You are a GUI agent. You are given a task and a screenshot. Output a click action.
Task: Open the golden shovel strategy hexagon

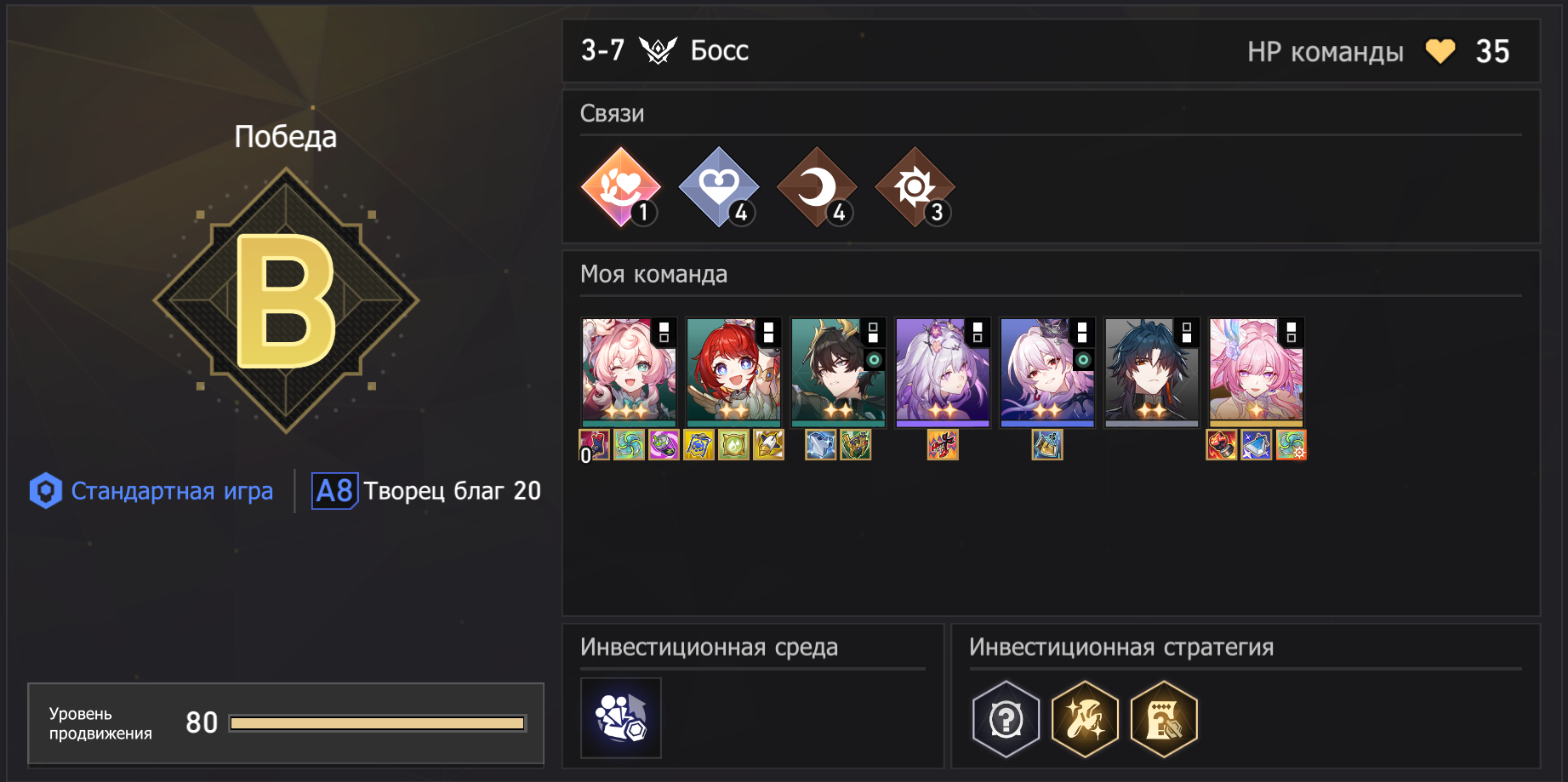(x=1085, y=719)
